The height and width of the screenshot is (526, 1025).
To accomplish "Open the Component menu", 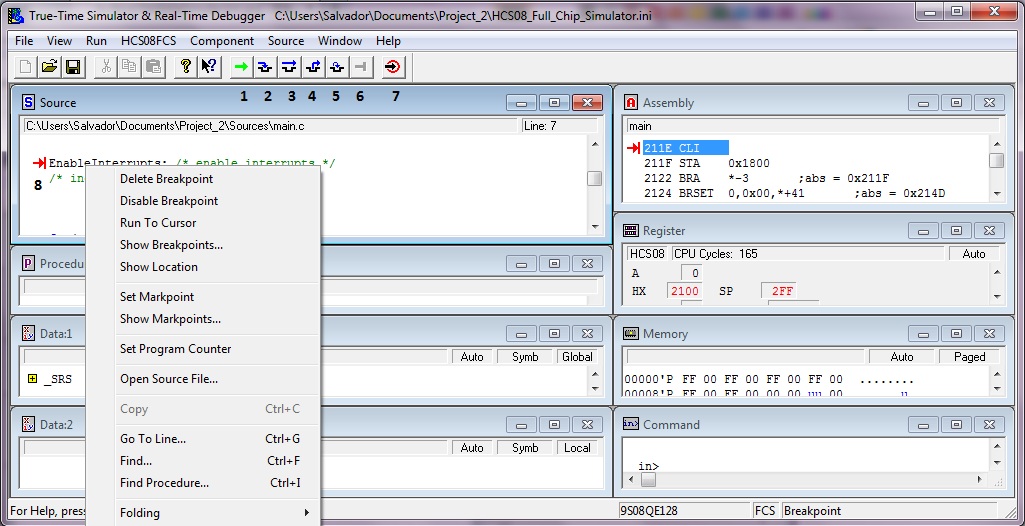I will pos(222,41).
